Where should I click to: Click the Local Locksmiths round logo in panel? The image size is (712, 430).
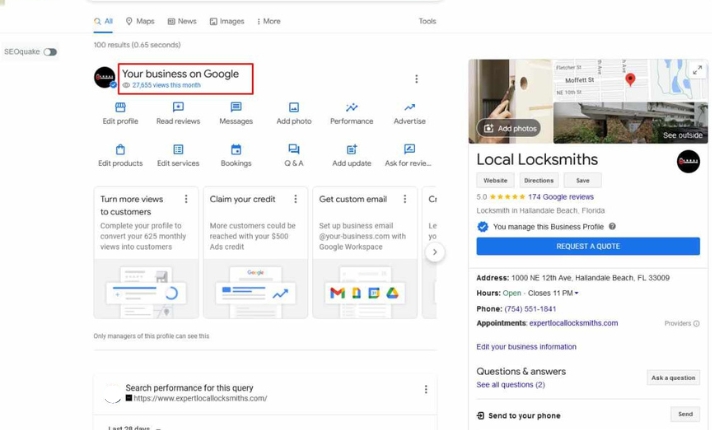688,161
